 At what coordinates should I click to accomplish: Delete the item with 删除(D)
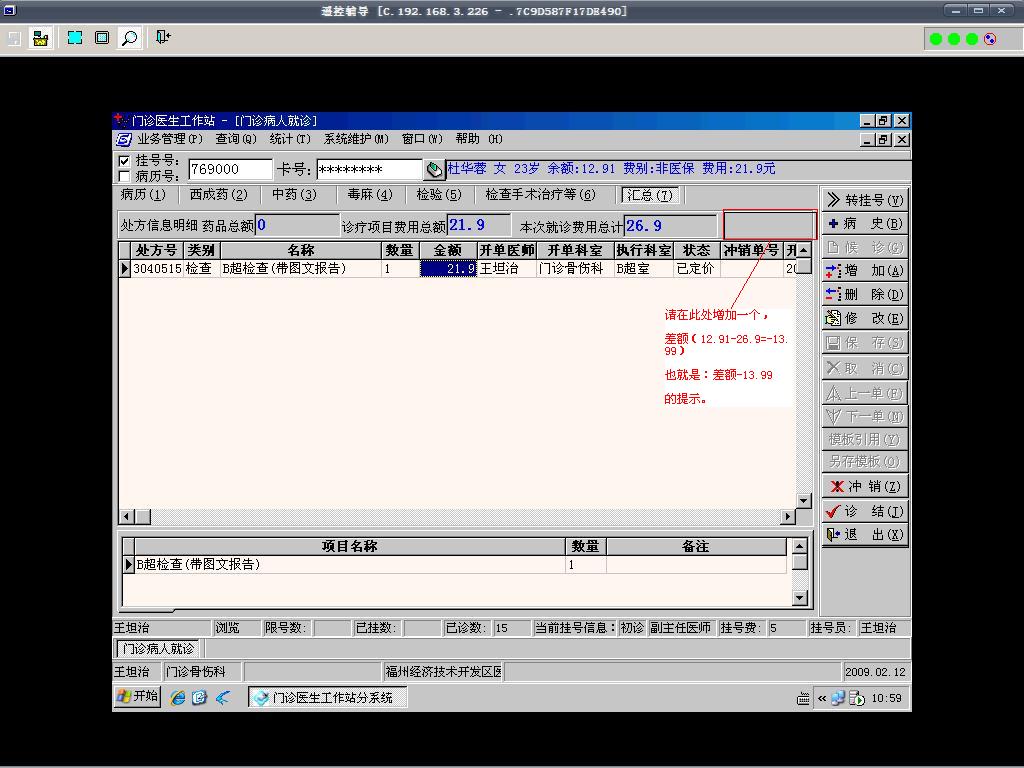[865, 295]
